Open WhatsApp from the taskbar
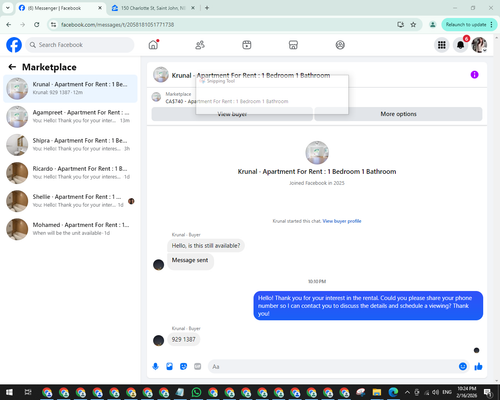This screenshot has height=400, width=500. tap(196, 392)
